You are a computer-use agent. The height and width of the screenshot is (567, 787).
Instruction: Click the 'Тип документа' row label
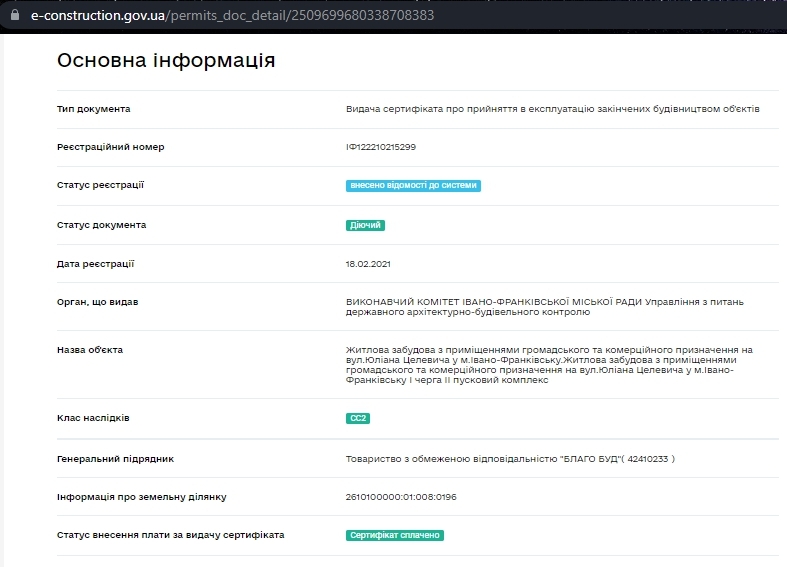pos(93,109)
